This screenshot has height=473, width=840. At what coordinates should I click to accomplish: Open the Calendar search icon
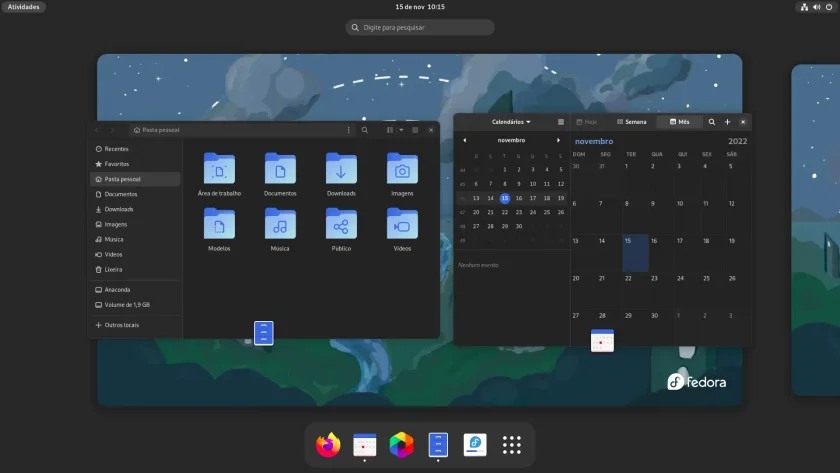coord(711,122)
